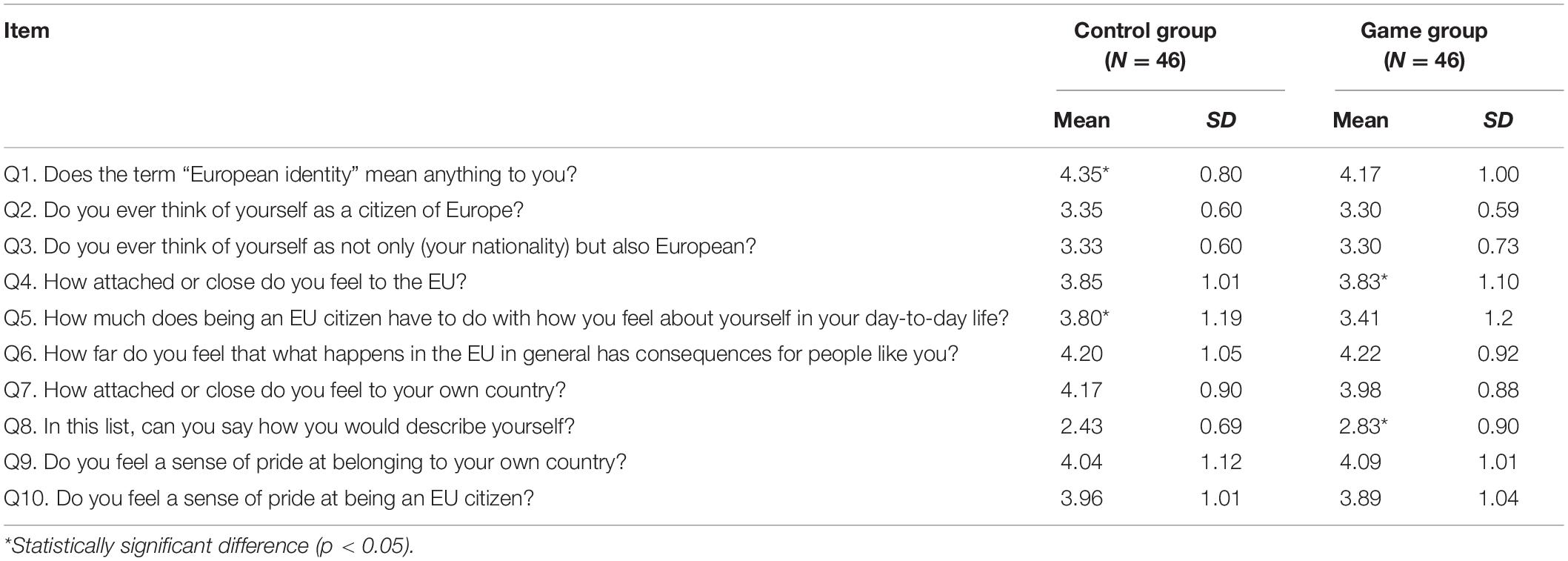This screenshot has width=1568, height=561.
Task: Click Q8 Control mean 2.43 cell
Action: [1081, 426]
